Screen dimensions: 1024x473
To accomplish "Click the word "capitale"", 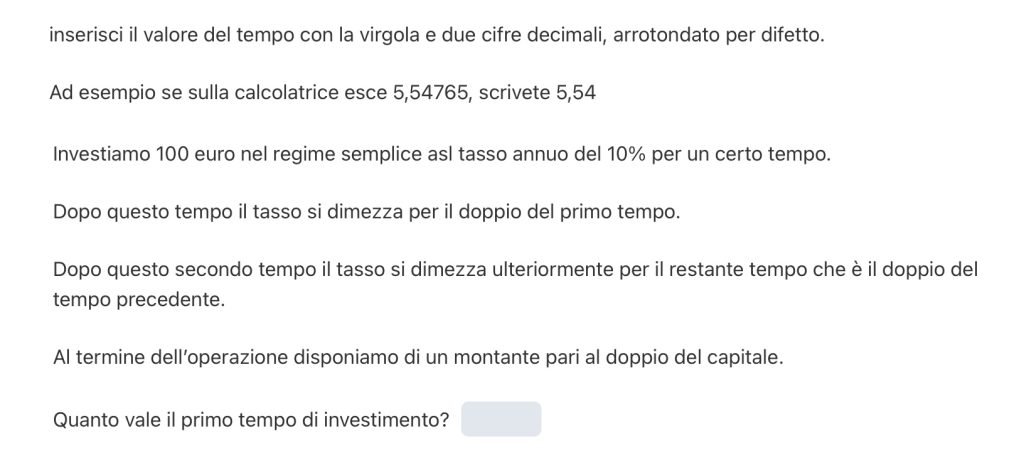I will coord(744,357).
